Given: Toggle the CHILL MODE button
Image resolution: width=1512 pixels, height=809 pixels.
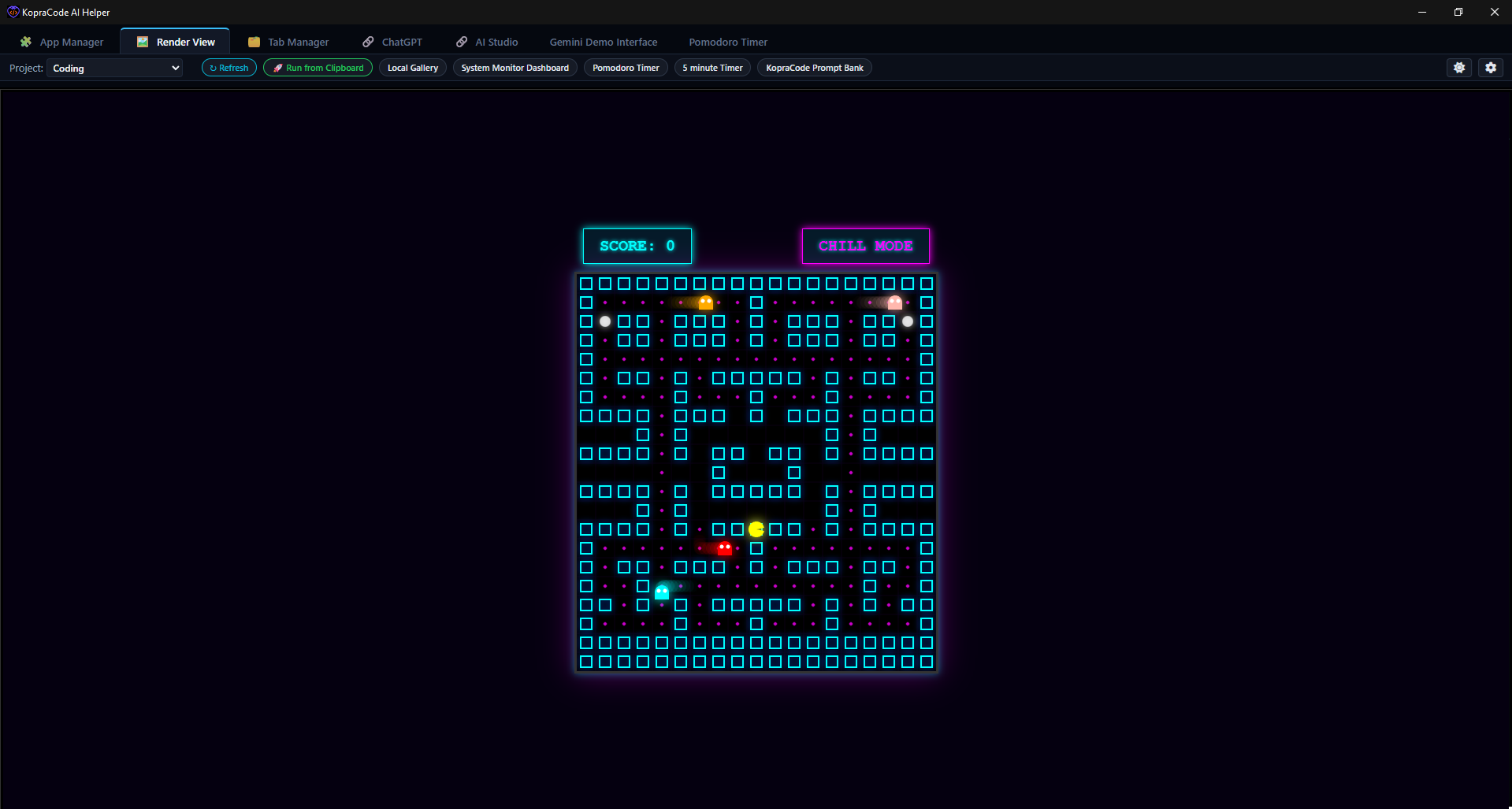Looking at the screenshot, I should 865,246.
